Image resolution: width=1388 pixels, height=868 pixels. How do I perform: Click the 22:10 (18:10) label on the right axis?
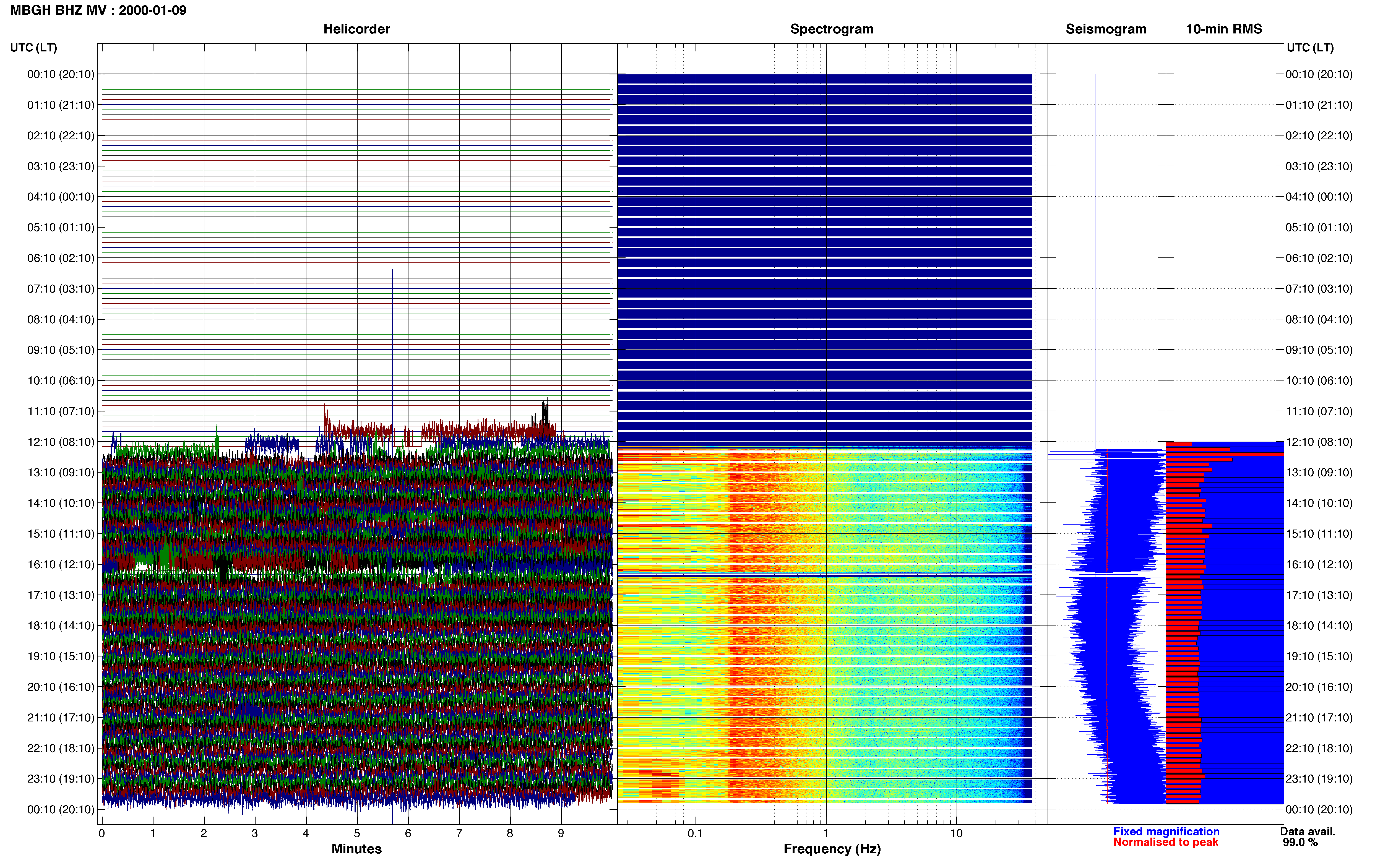tap(1319, 748)
